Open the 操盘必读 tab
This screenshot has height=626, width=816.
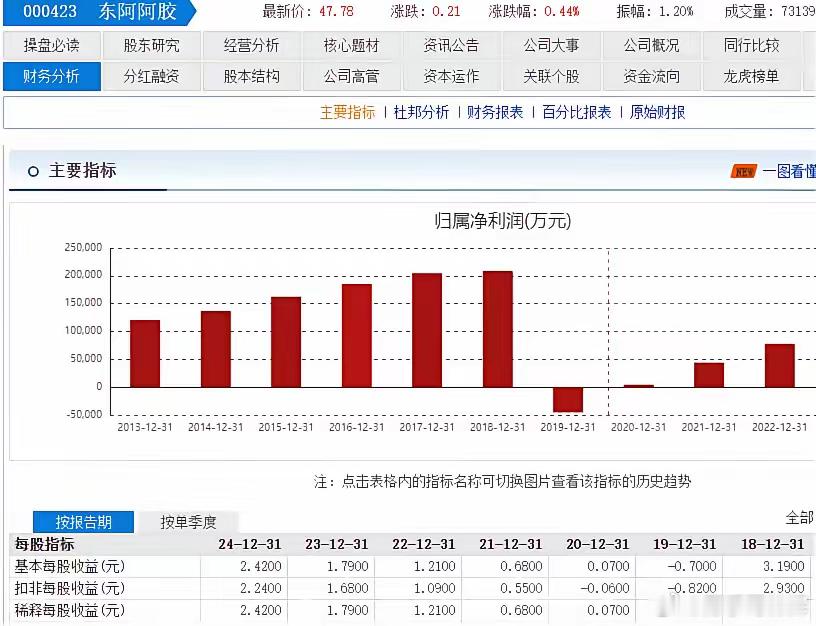[51, 46]
